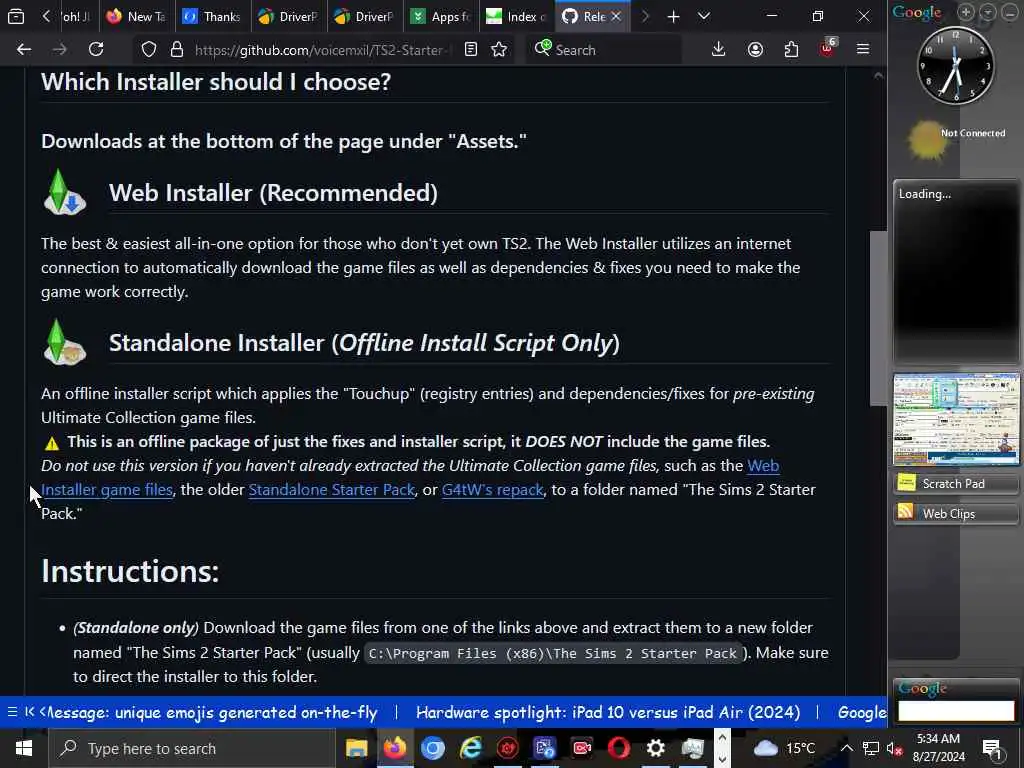Click the Standalone Installer plumbob icon
Image resolution: width=1024 pixels, height=768 pixels.
[64, 342]
